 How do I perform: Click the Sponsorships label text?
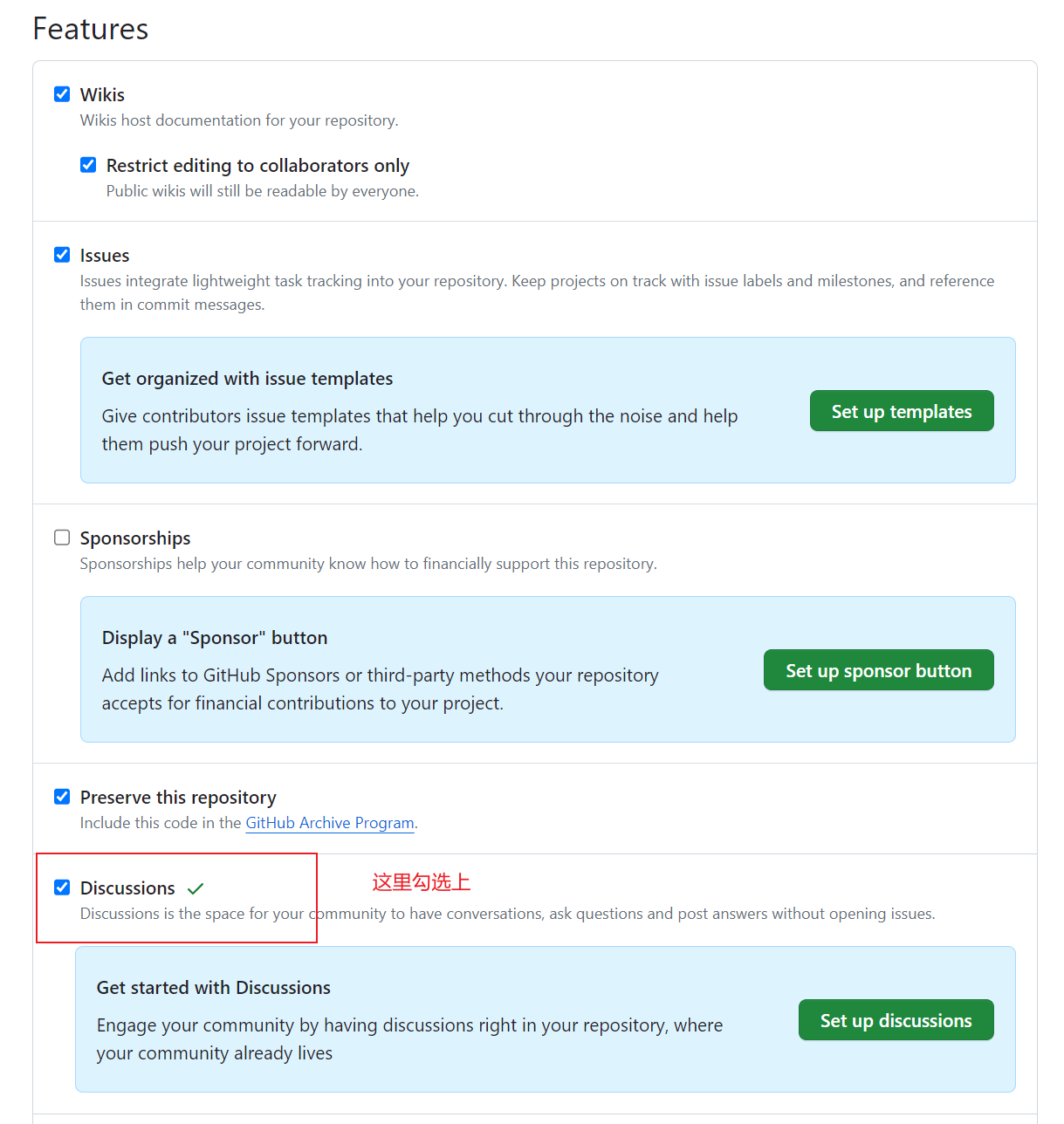(135, 538)
